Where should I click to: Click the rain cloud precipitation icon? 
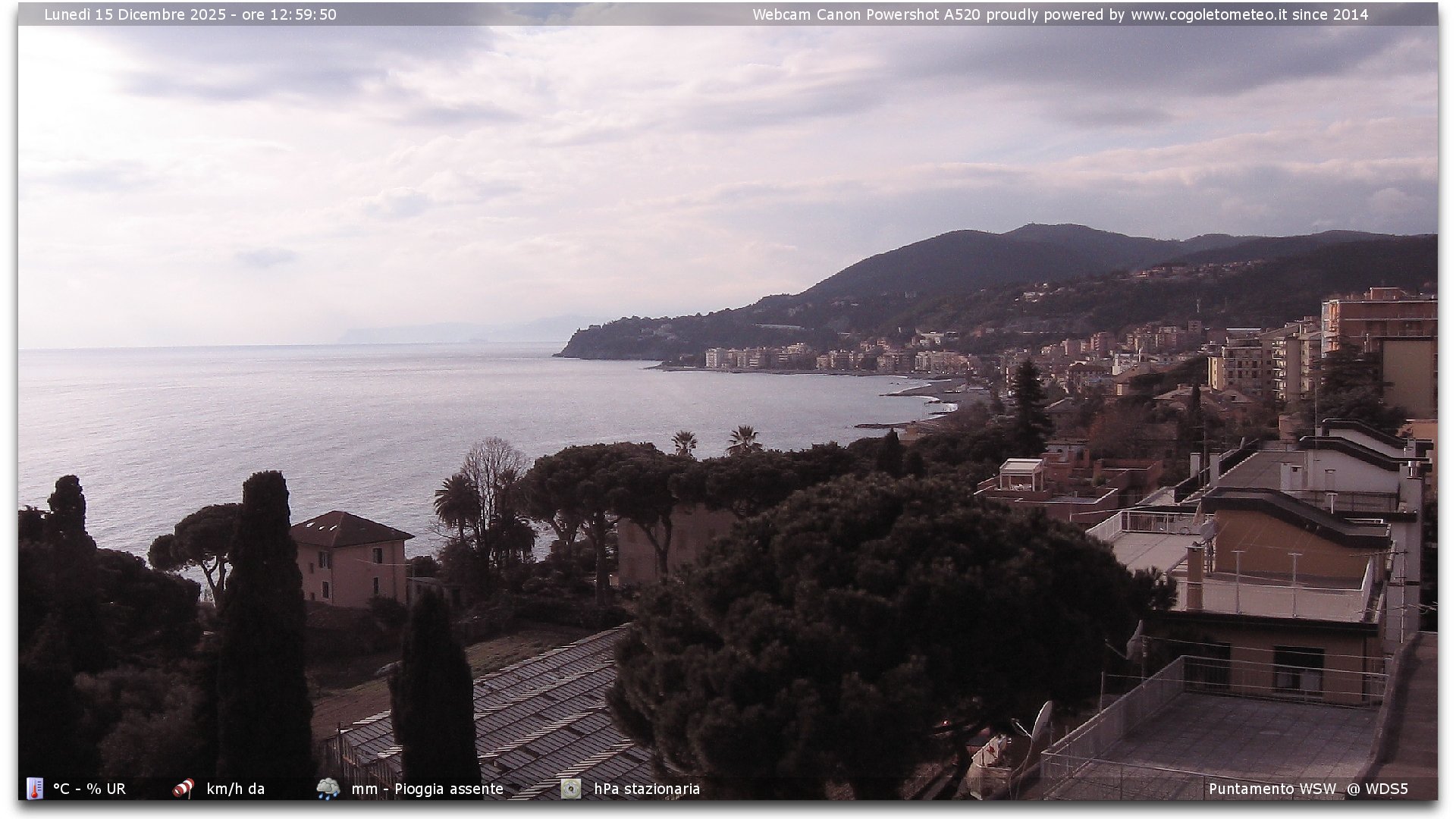click(x=328, y=789)
